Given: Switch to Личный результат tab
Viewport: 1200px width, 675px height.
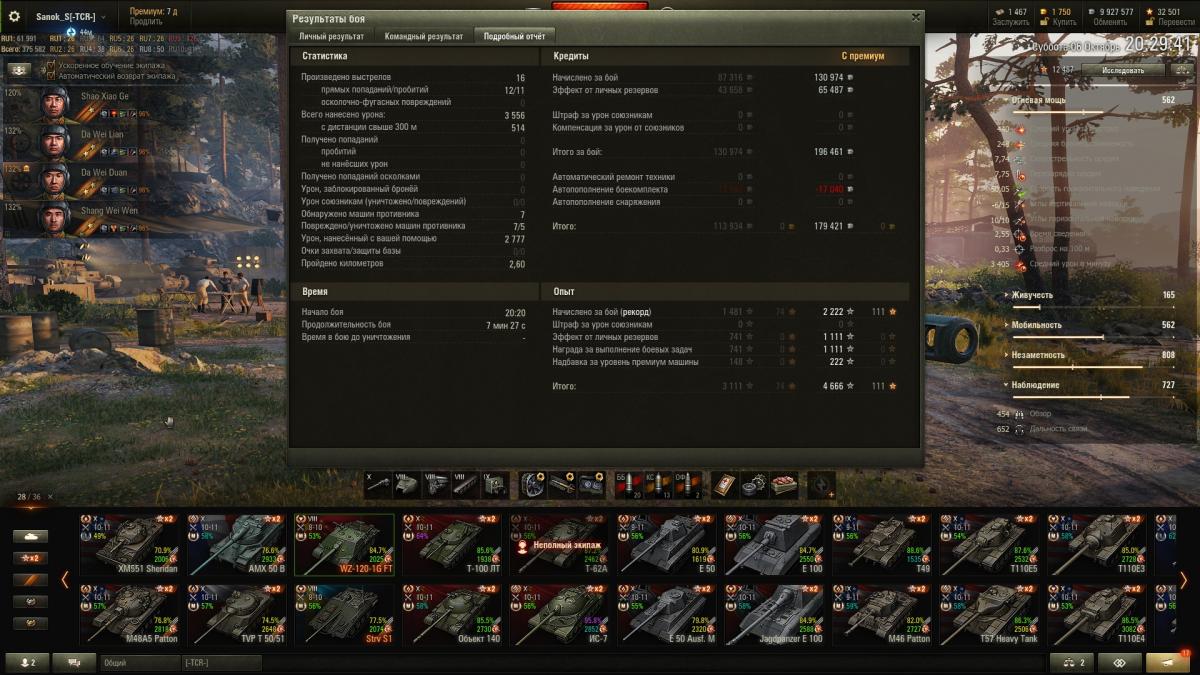Looking at the screenshot, I should pyautogui.click(x=332, y=36).
